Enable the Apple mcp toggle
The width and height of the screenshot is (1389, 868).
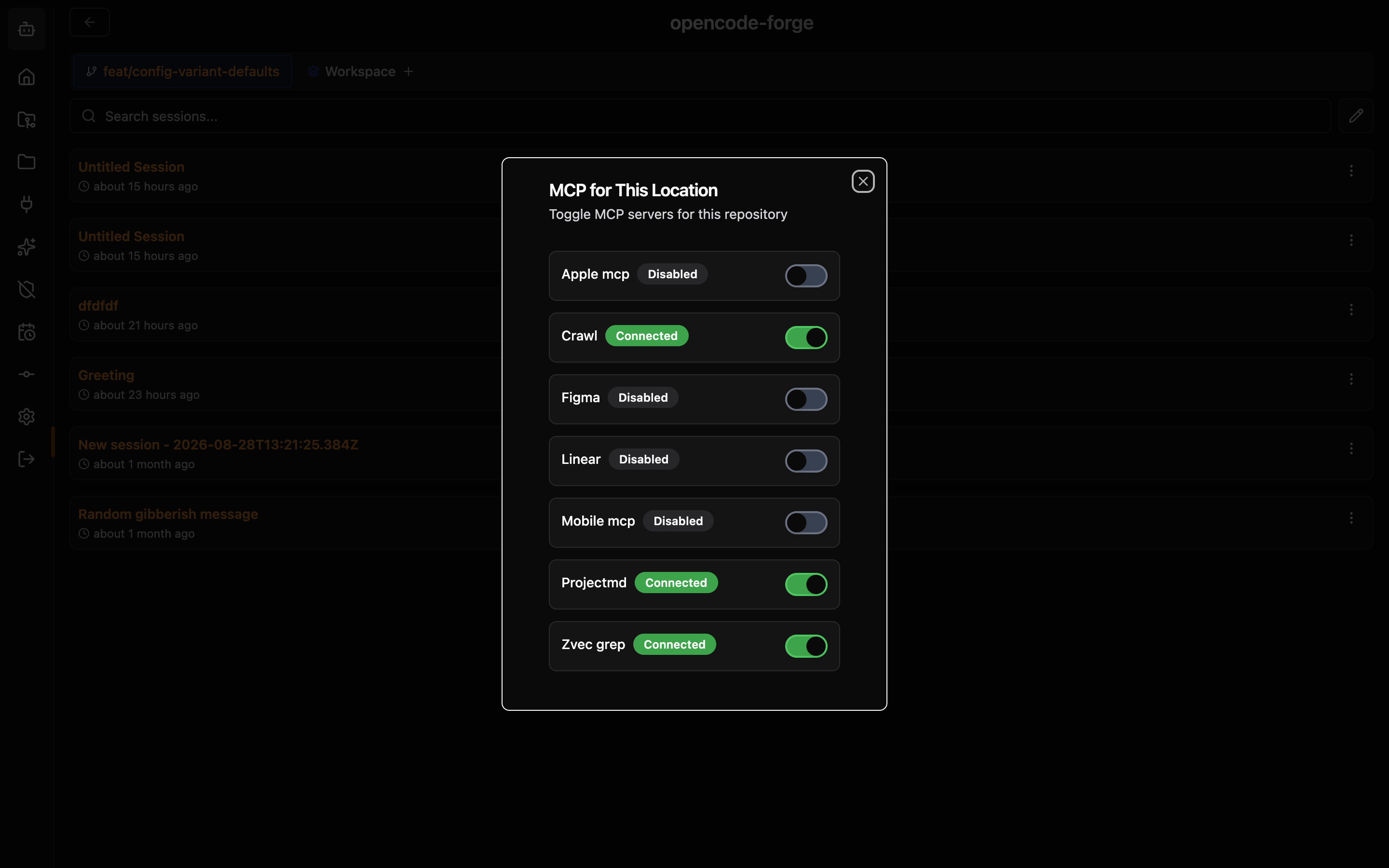pos(806,275)
